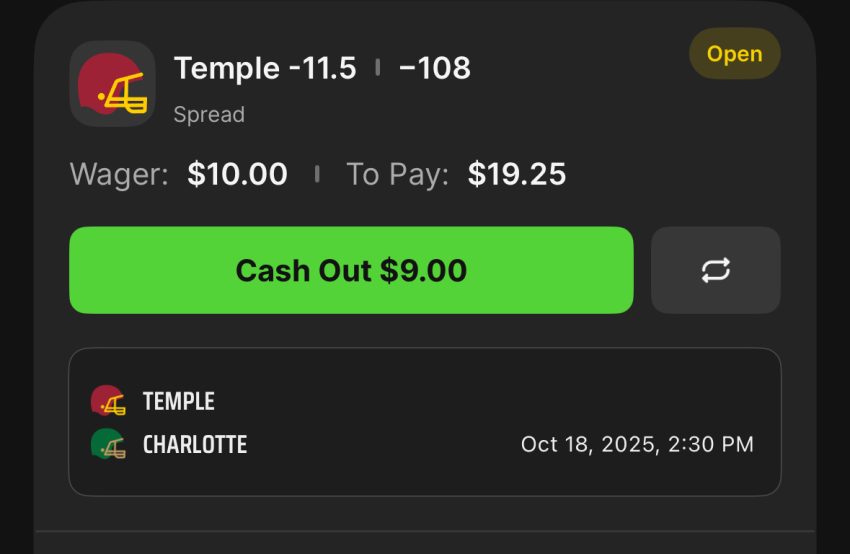Screen dimensions: 850x554
Task: Open the TEMPLE team name in matchup
Action: 179,401
